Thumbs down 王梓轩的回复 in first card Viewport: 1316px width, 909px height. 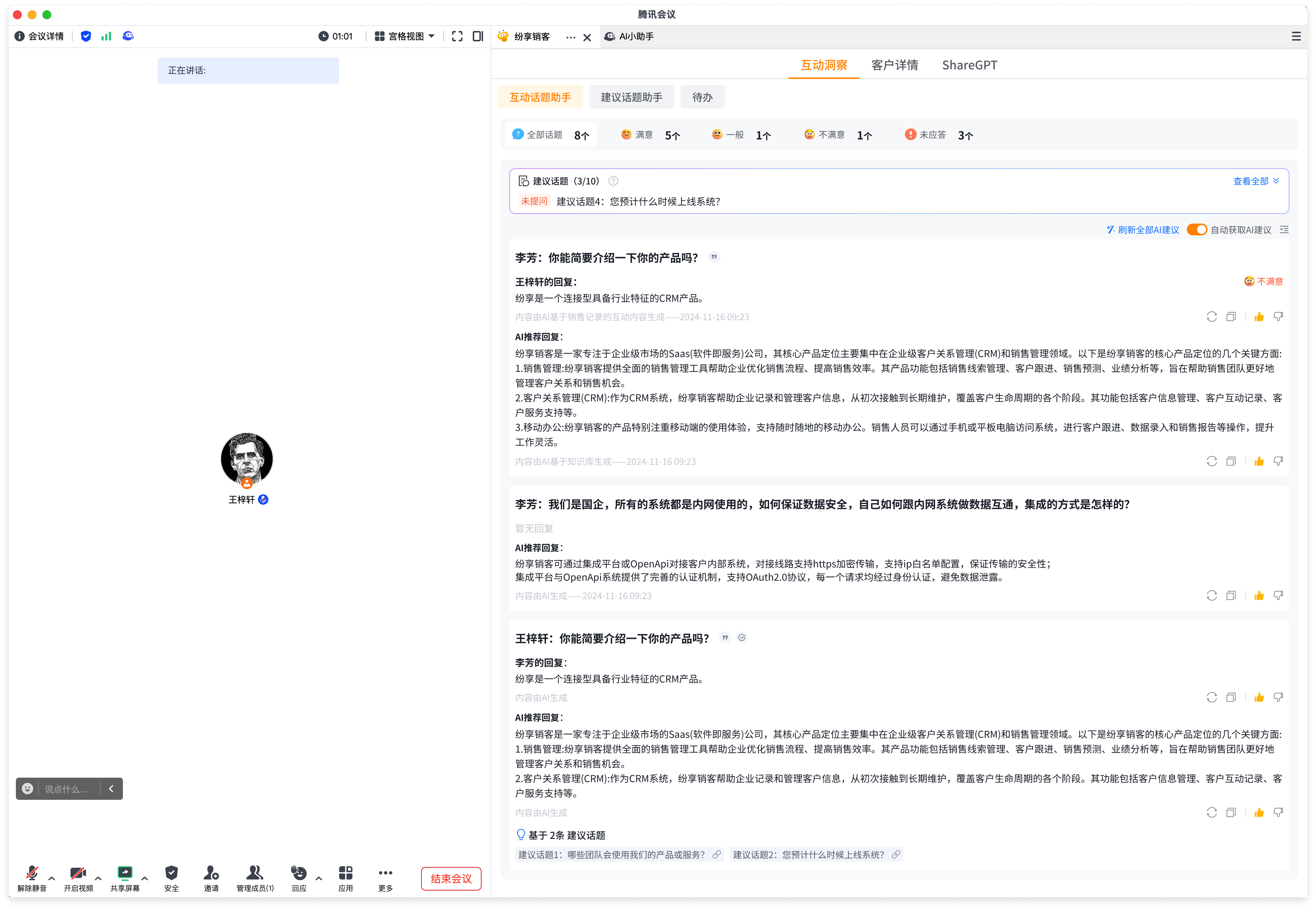(x=1278, y=317)
